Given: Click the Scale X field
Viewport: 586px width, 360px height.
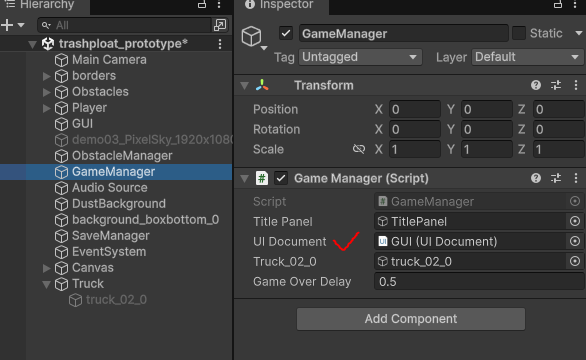Looking at the screenshot, I should coord(415,150).
